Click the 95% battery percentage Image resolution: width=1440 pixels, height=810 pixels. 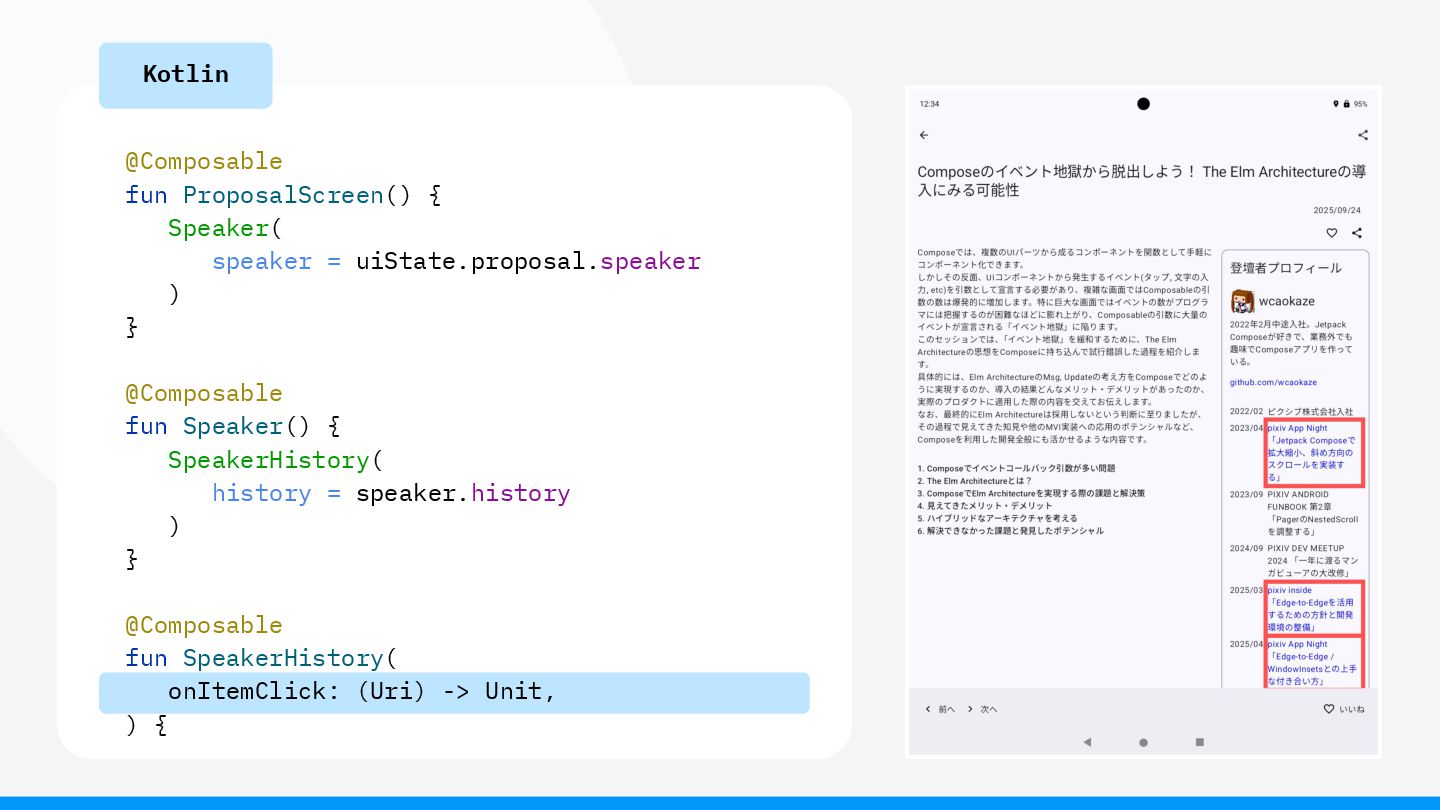coord(1361,104)
